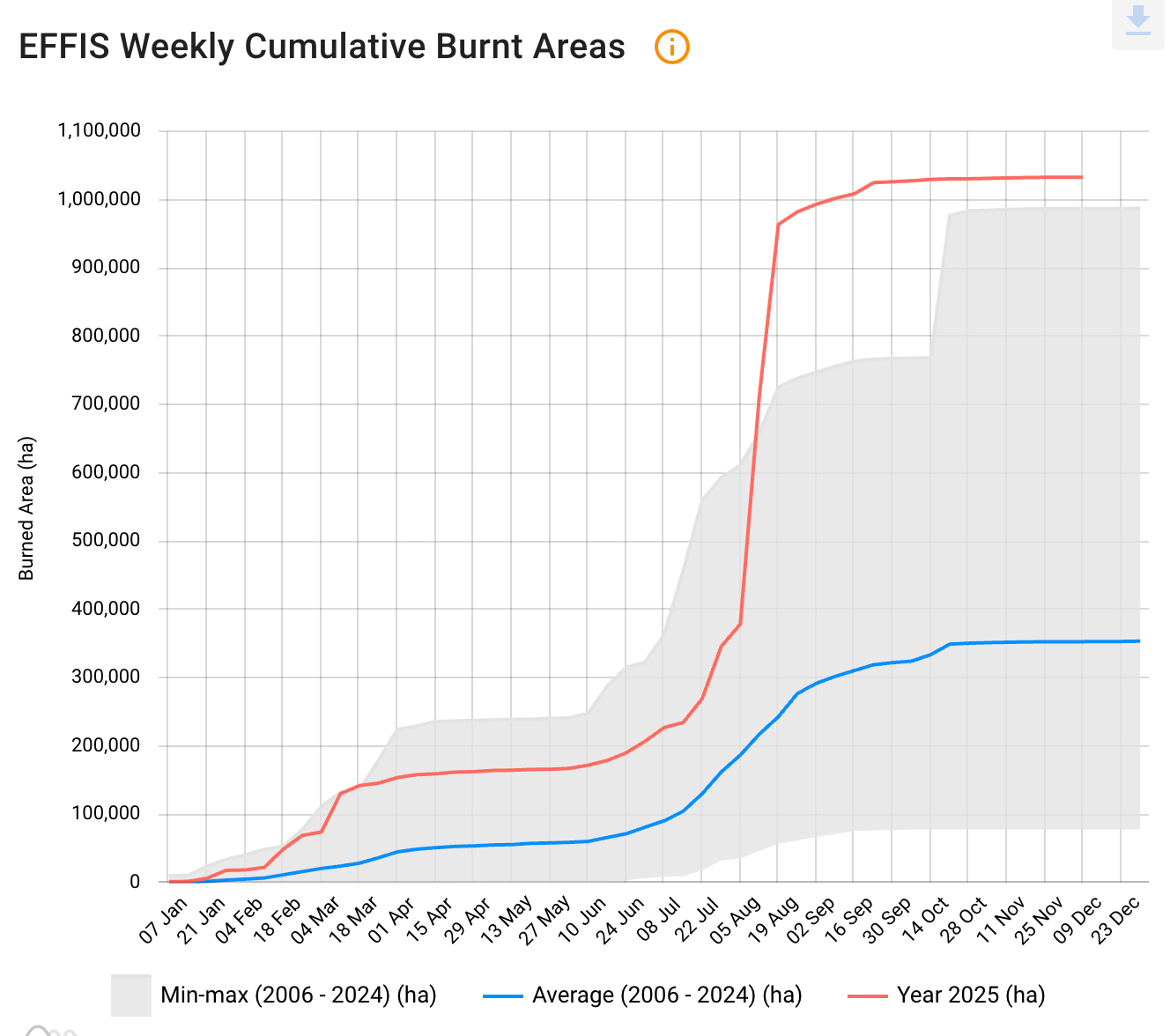
Task: Click the blue Average legend line marker
Action: point(502,995)
